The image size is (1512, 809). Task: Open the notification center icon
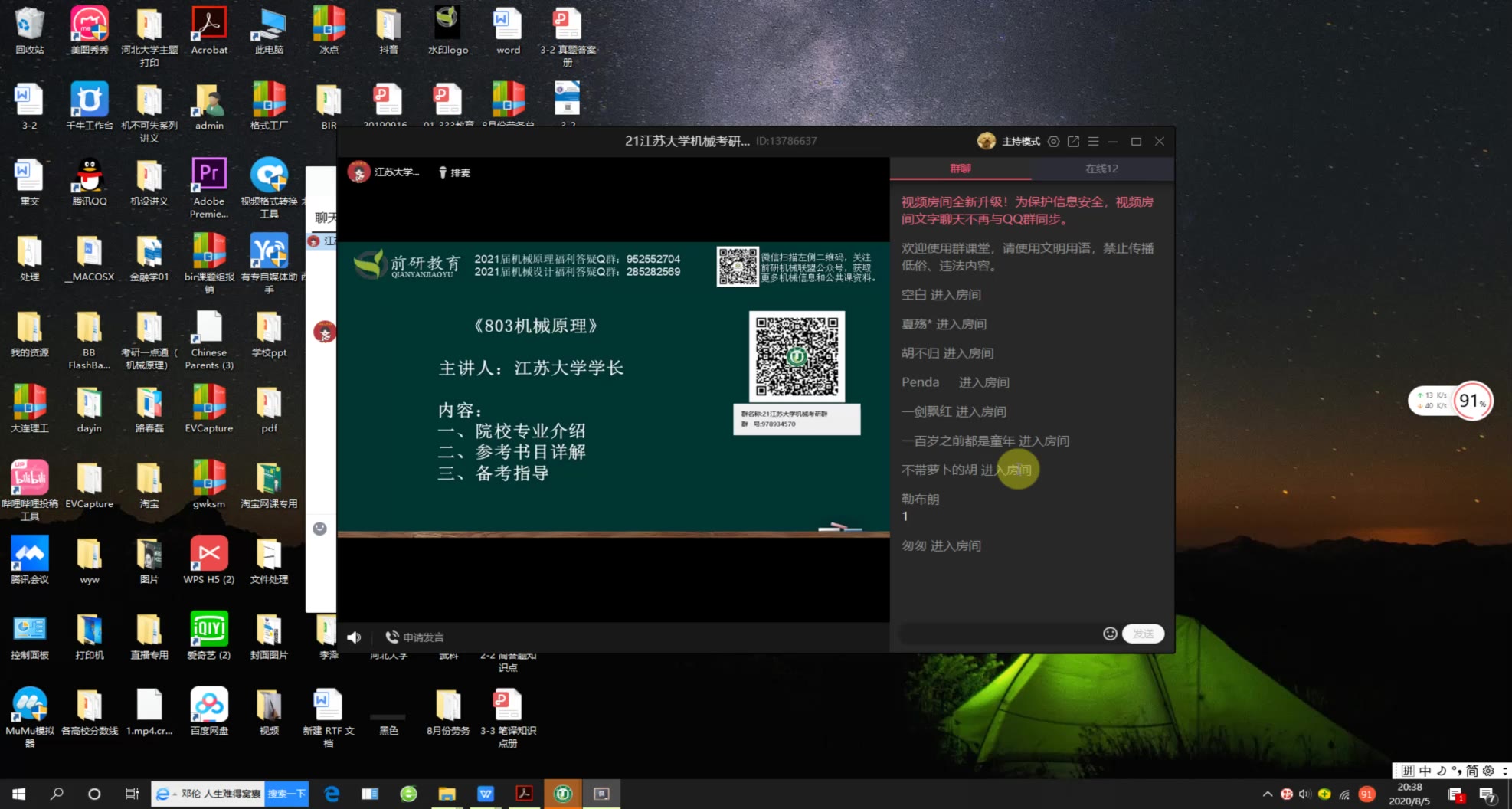point(1487,795)
